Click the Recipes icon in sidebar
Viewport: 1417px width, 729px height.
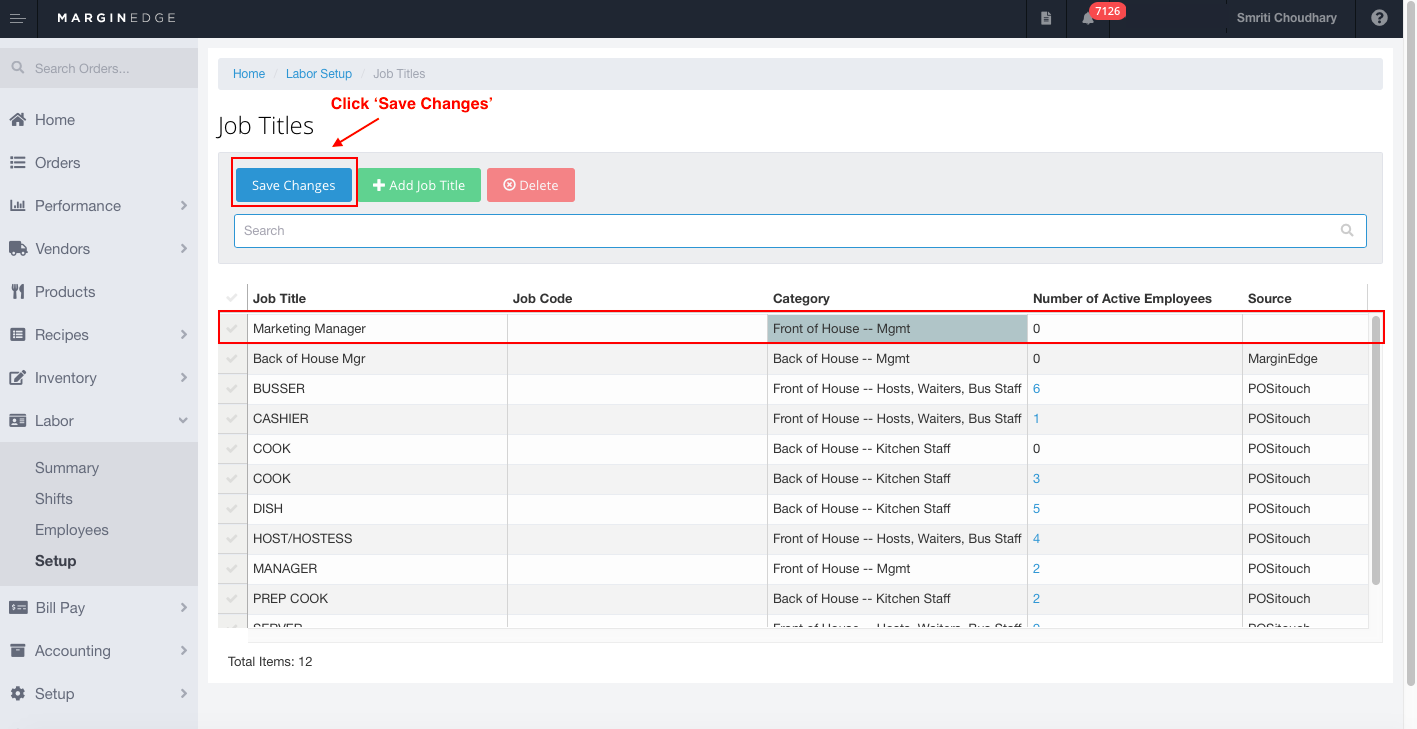[x=17, y=335]
